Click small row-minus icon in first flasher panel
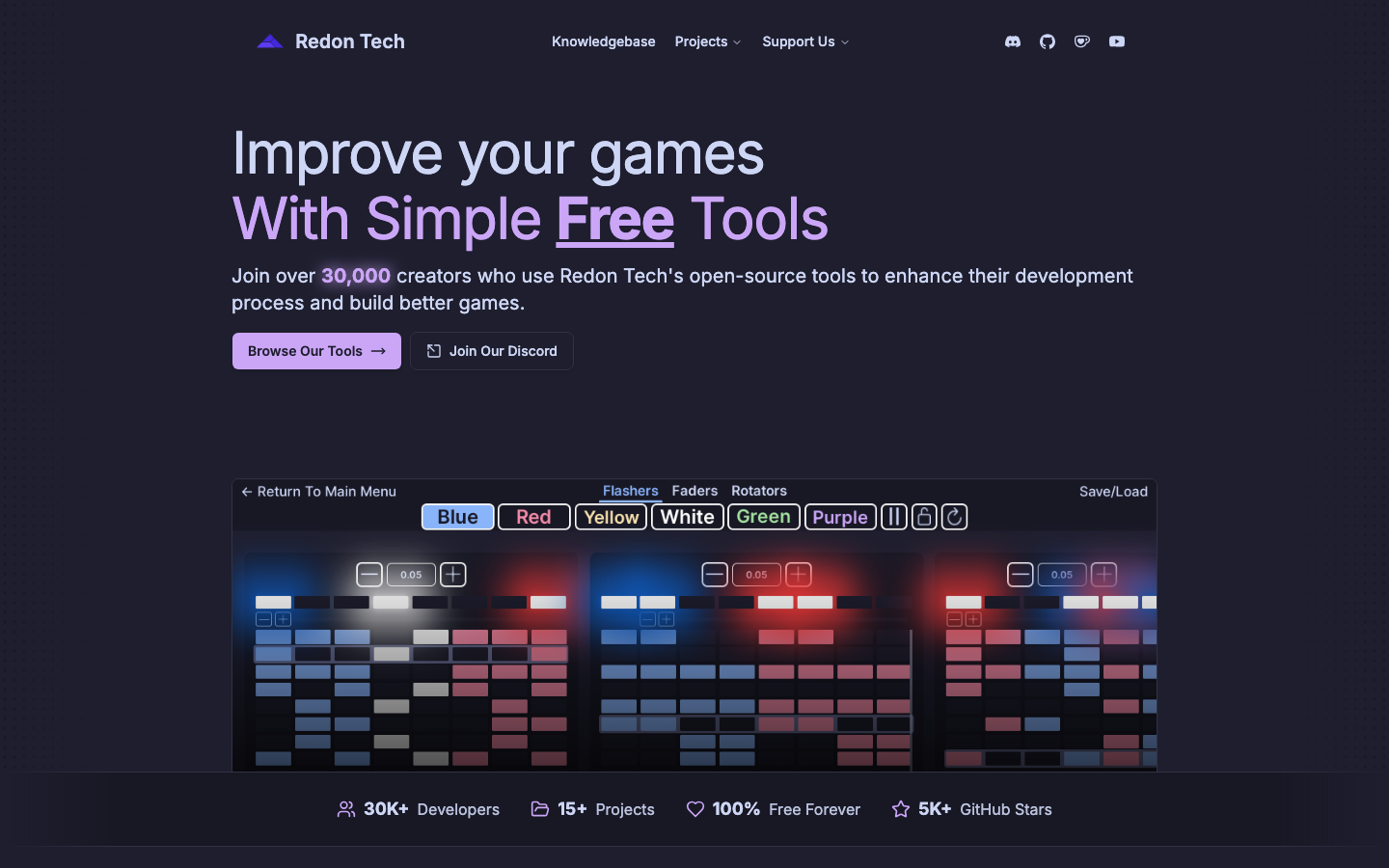1389x868 pixels. tap(264, 619)
